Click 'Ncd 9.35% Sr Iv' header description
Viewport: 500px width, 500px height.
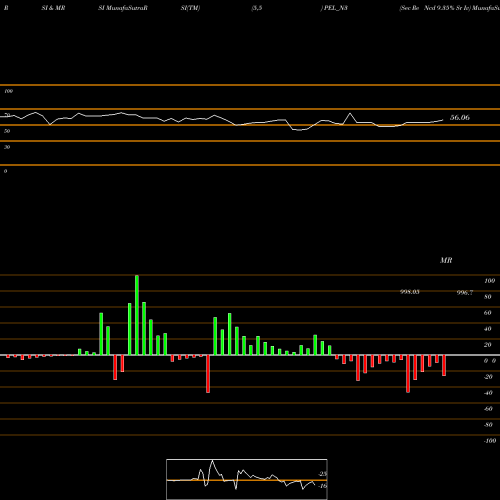(x=447, y=8)
